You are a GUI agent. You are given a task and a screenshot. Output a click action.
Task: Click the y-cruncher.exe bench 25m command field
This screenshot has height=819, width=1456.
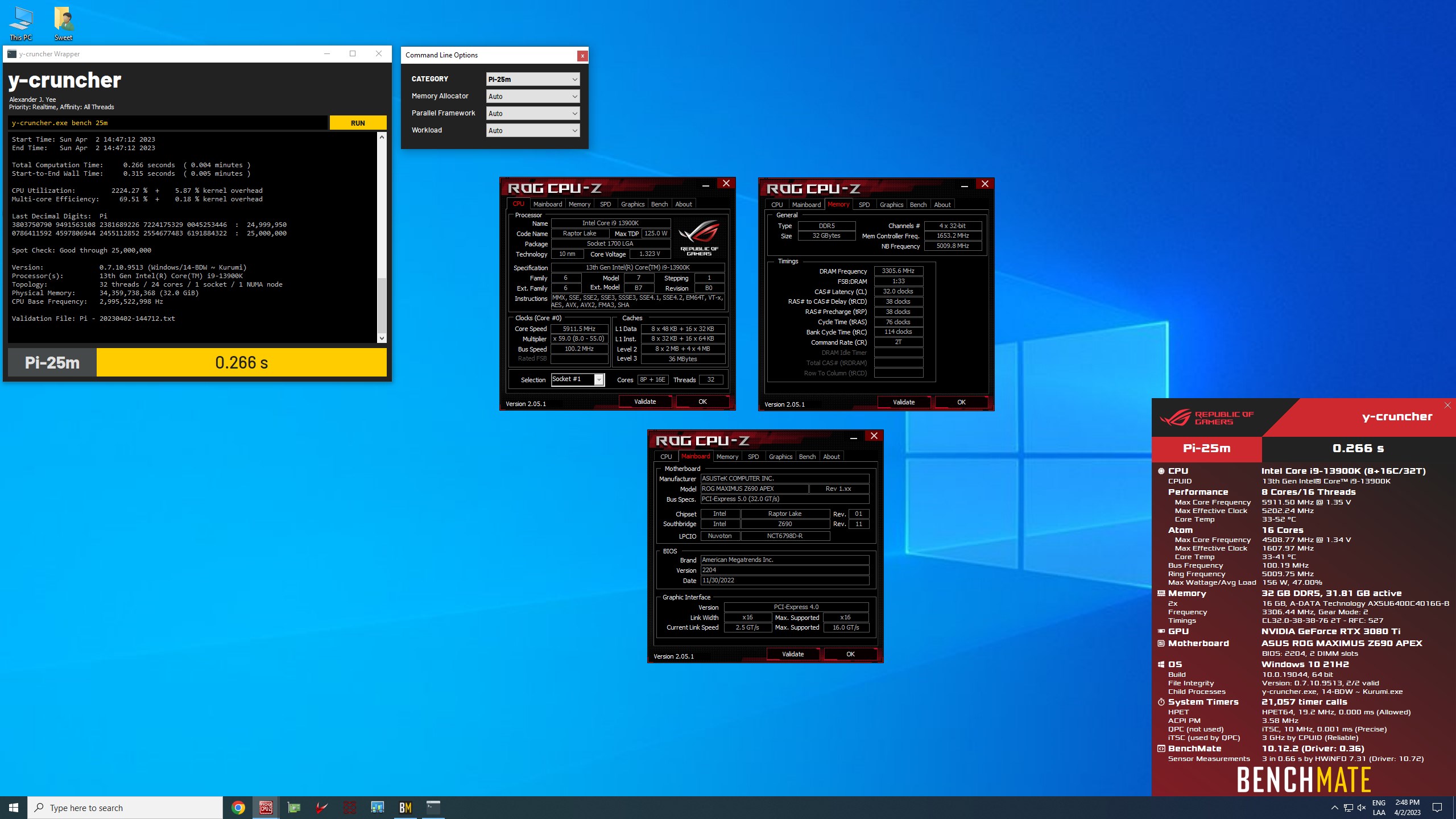[168, 123]
